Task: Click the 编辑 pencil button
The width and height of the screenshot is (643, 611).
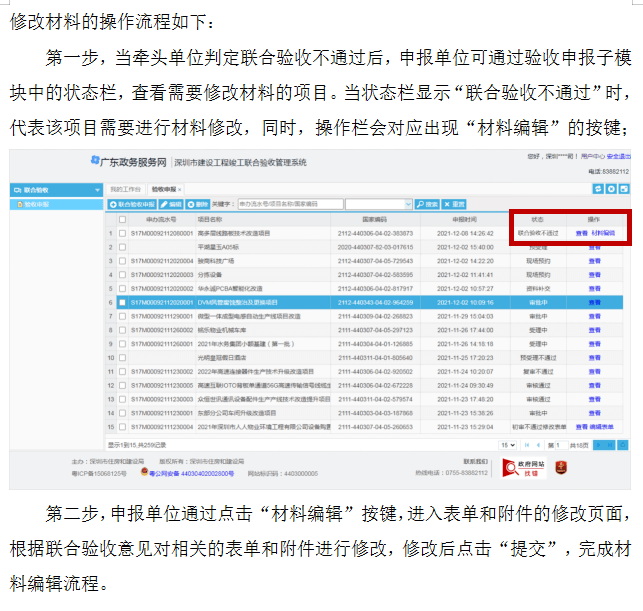Action: tap(171, 204)
